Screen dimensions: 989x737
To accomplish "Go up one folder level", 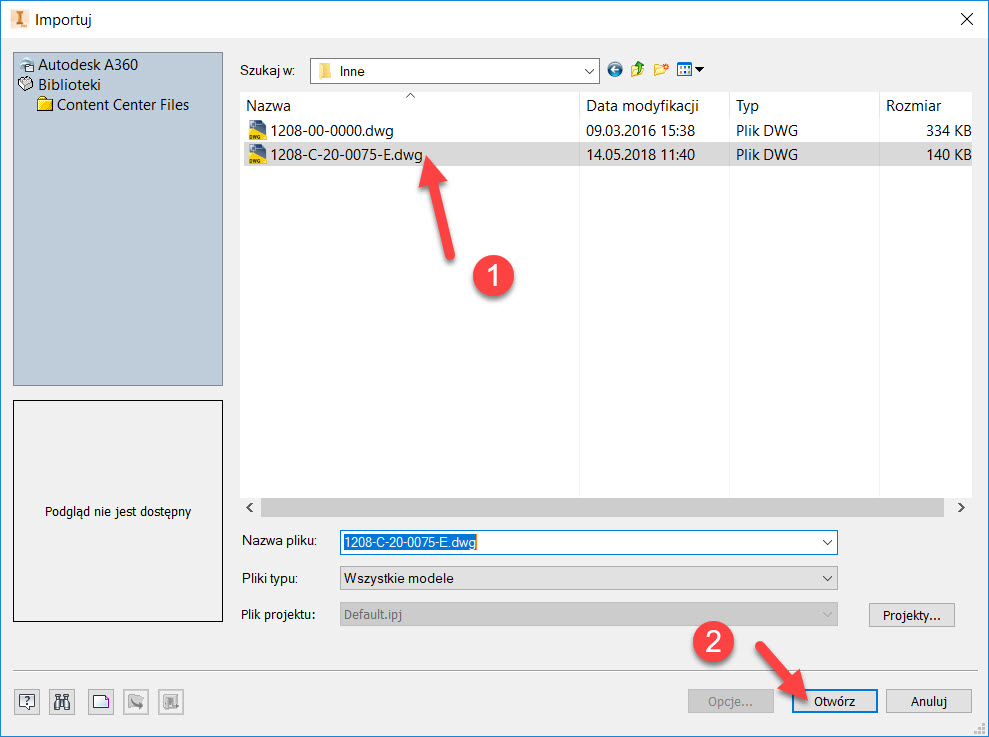I will tap(637, 70).
